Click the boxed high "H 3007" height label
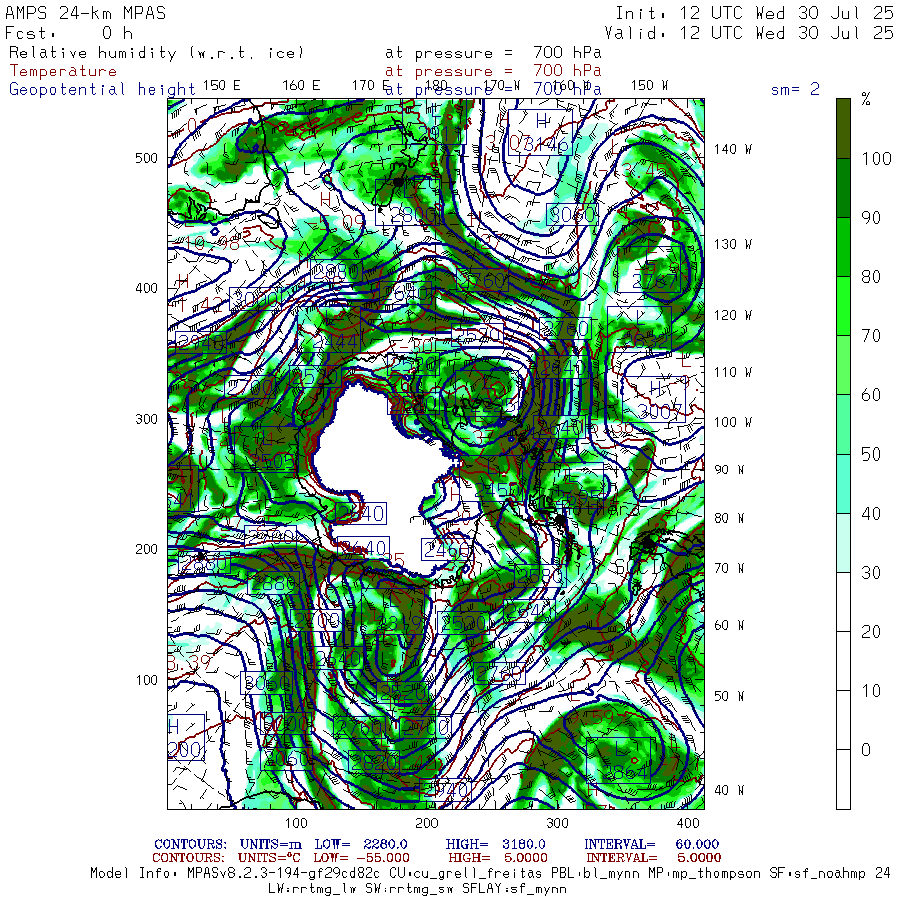 click(x=654, y=399)
